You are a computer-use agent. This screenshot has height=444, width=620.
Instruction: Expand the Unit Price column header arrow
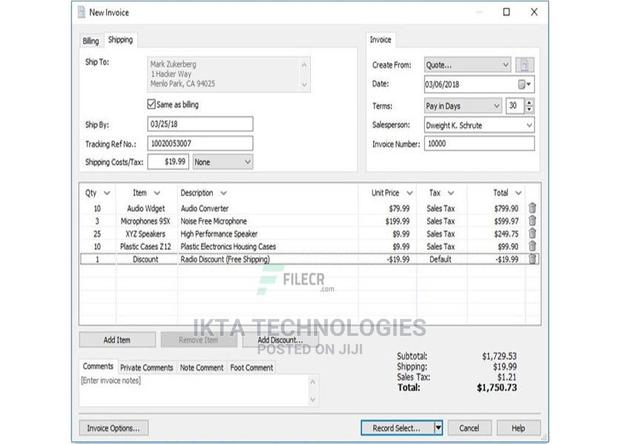tap(410, 193)
